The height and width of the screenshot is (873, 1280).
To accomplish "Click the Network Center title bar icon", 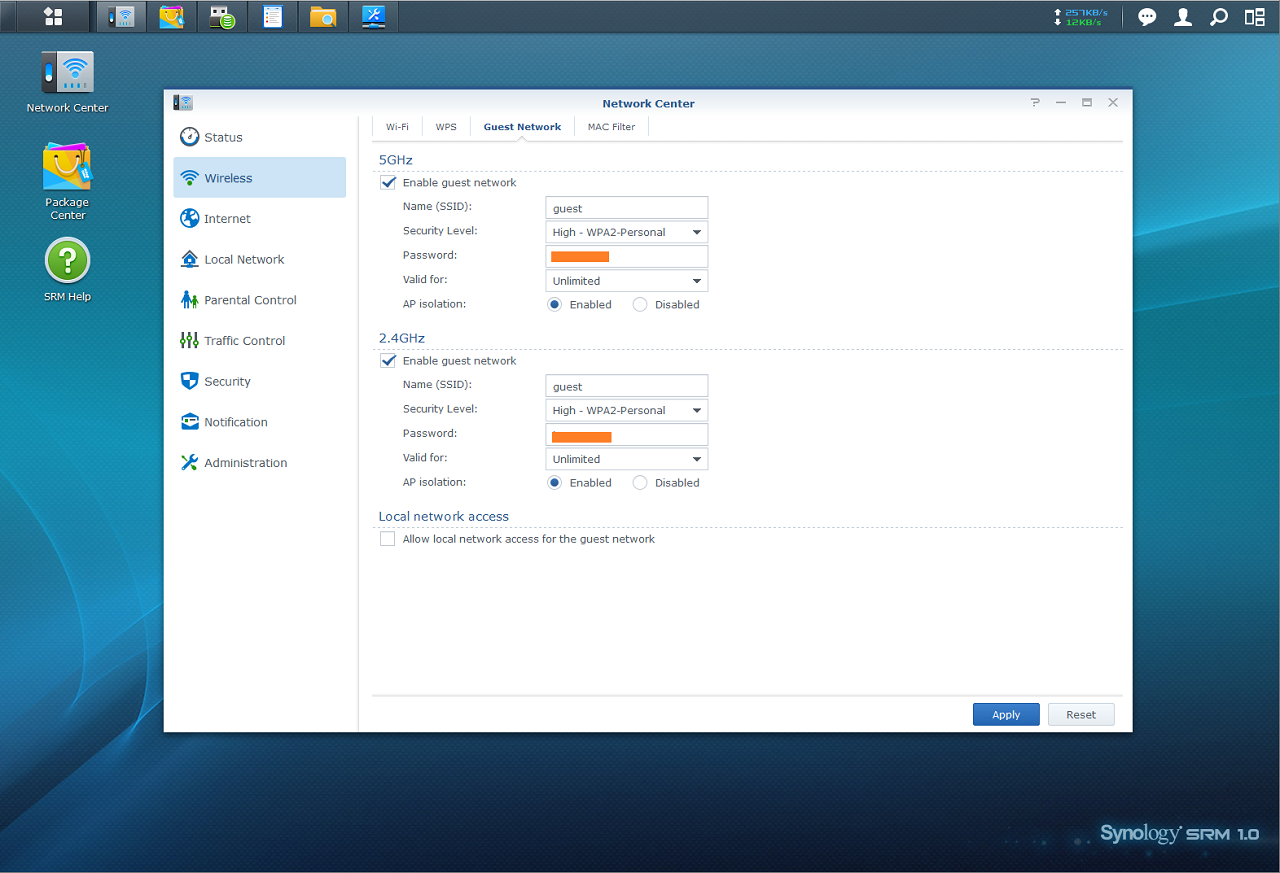I will pos(183,103).
